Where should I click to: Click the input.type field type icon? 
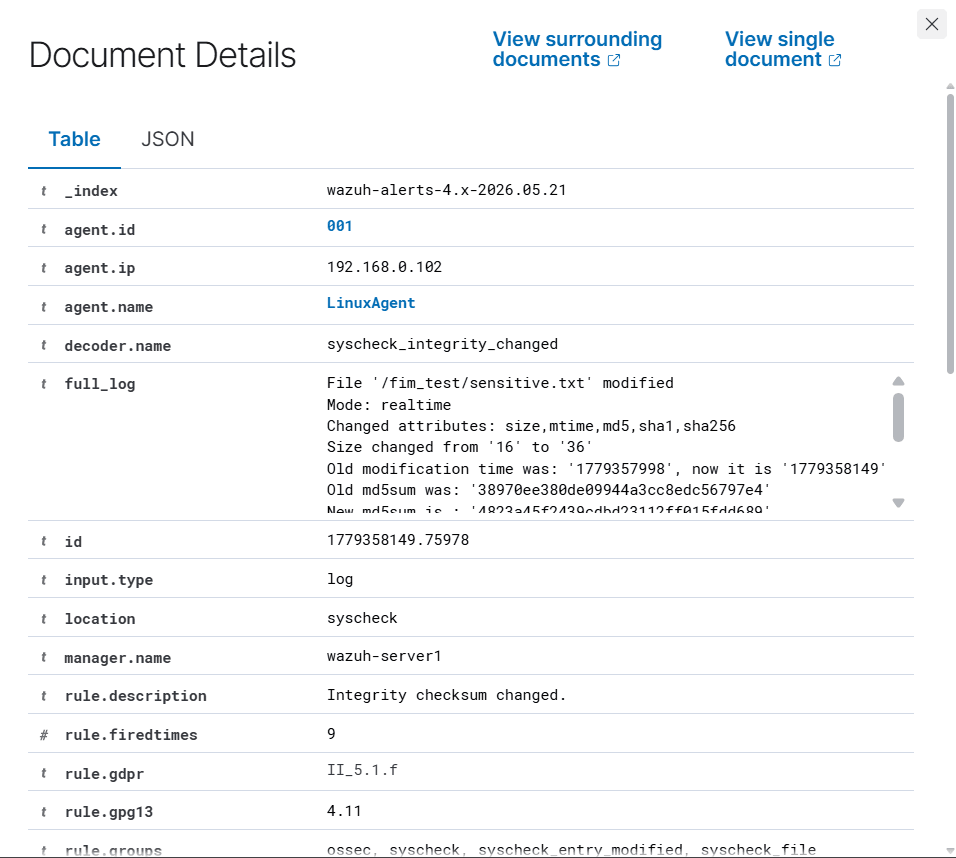[44, 580]
